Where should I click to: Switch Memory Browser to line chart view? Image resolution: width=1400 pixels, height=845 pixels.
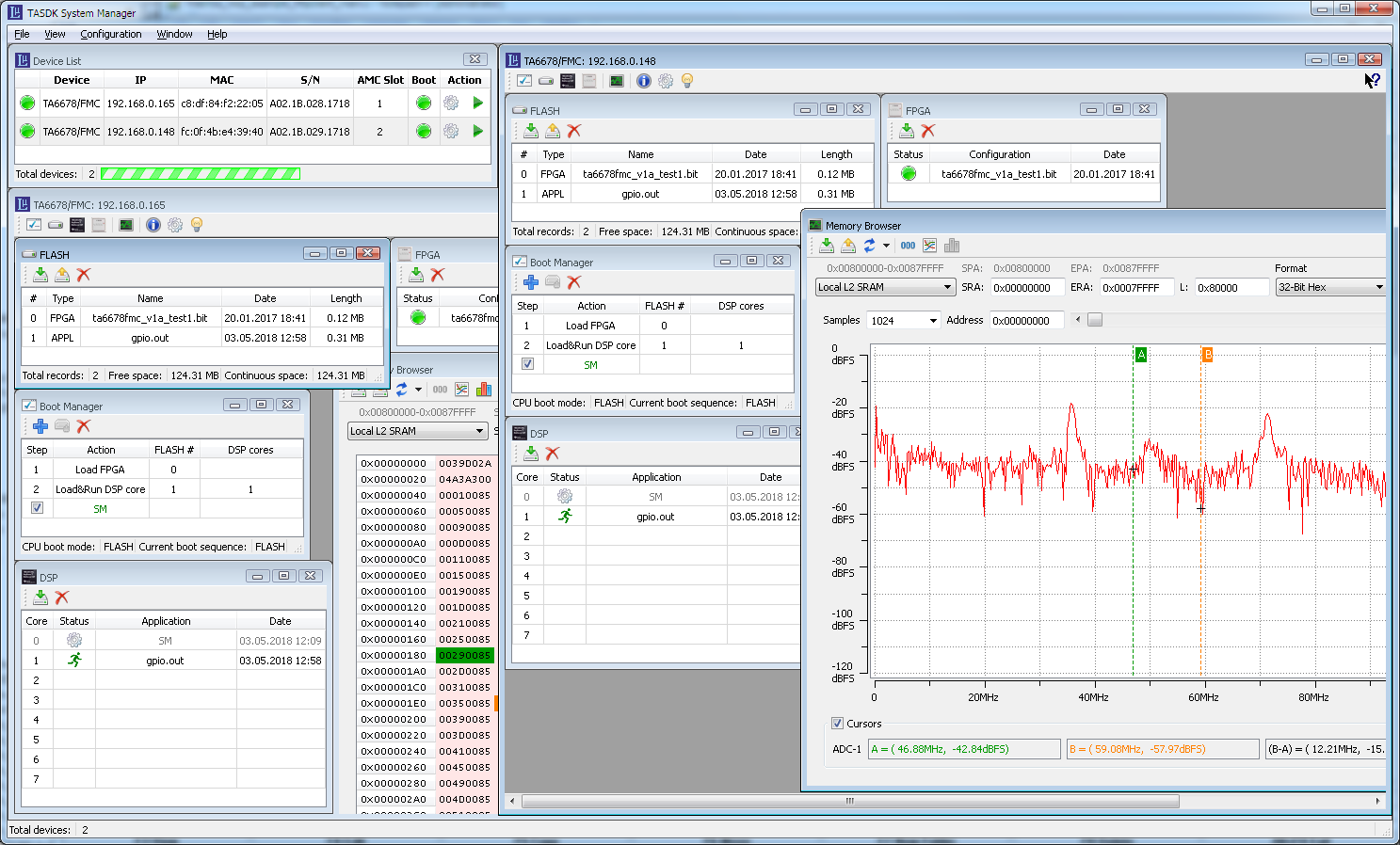click(929, 246)
